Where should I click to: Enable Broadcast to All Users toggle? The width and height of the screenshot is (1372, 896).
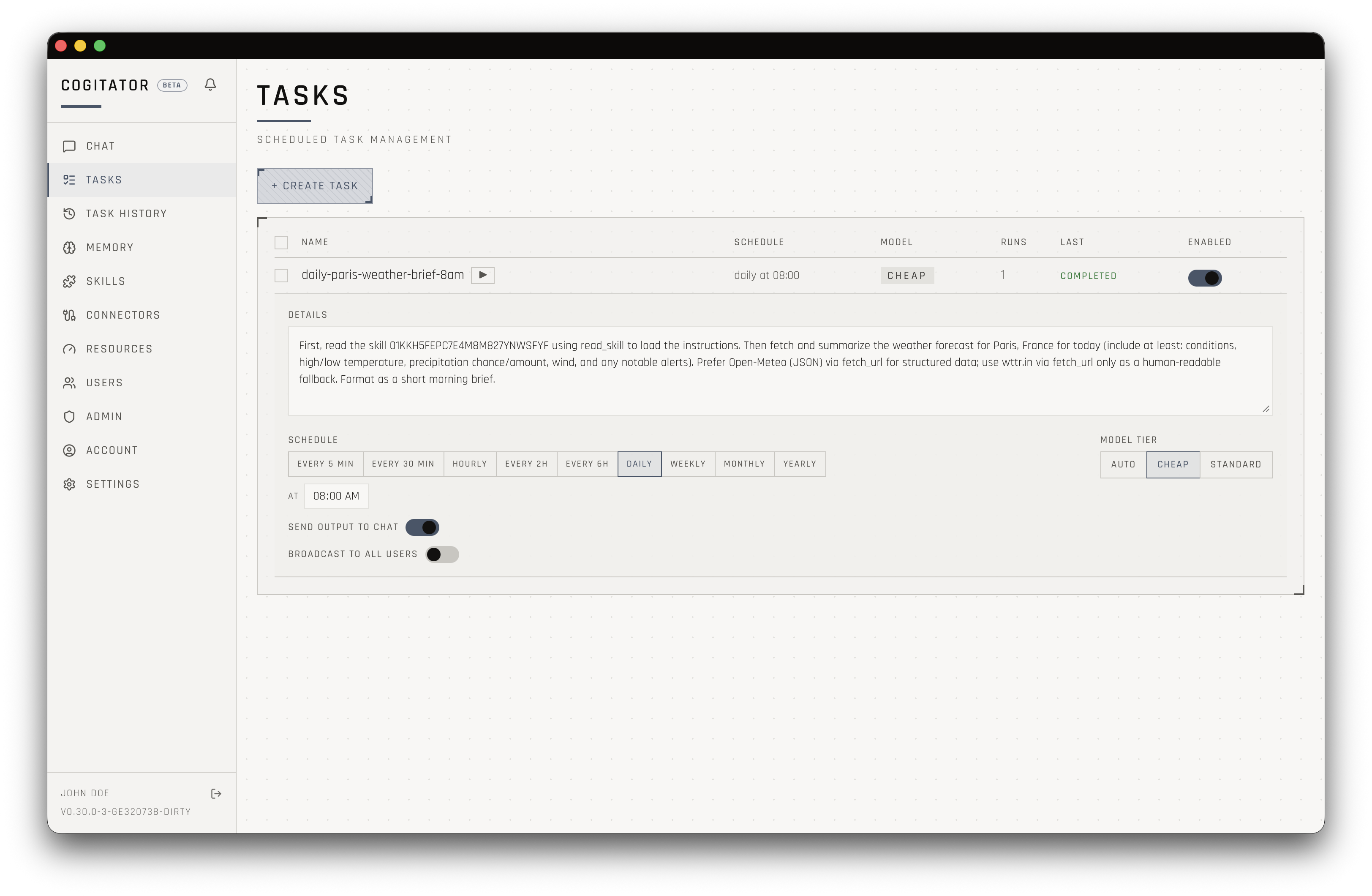pos(442,555)
